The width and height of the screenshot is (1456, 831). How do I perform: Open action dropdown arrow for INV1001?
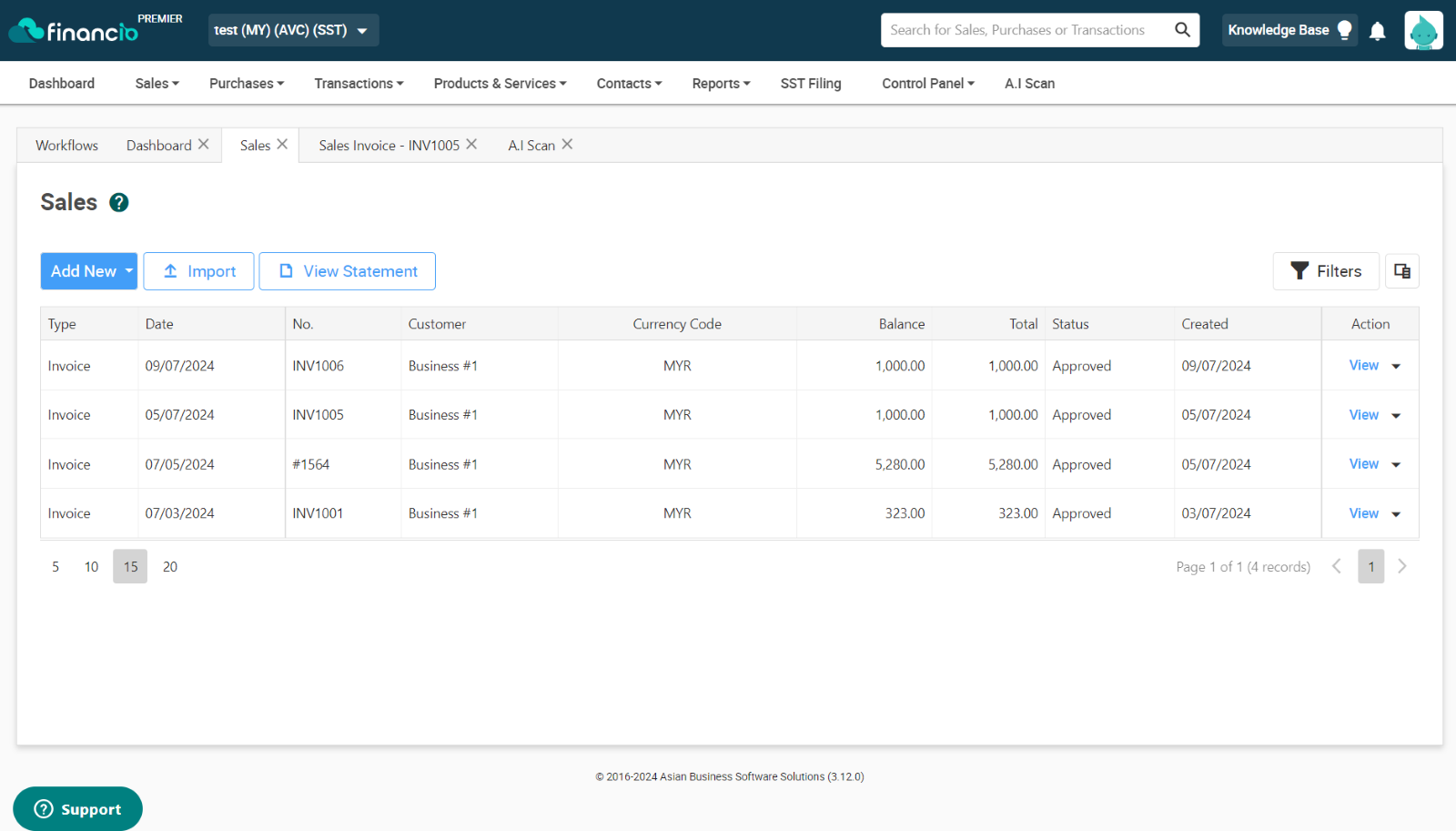(1396, 513)
